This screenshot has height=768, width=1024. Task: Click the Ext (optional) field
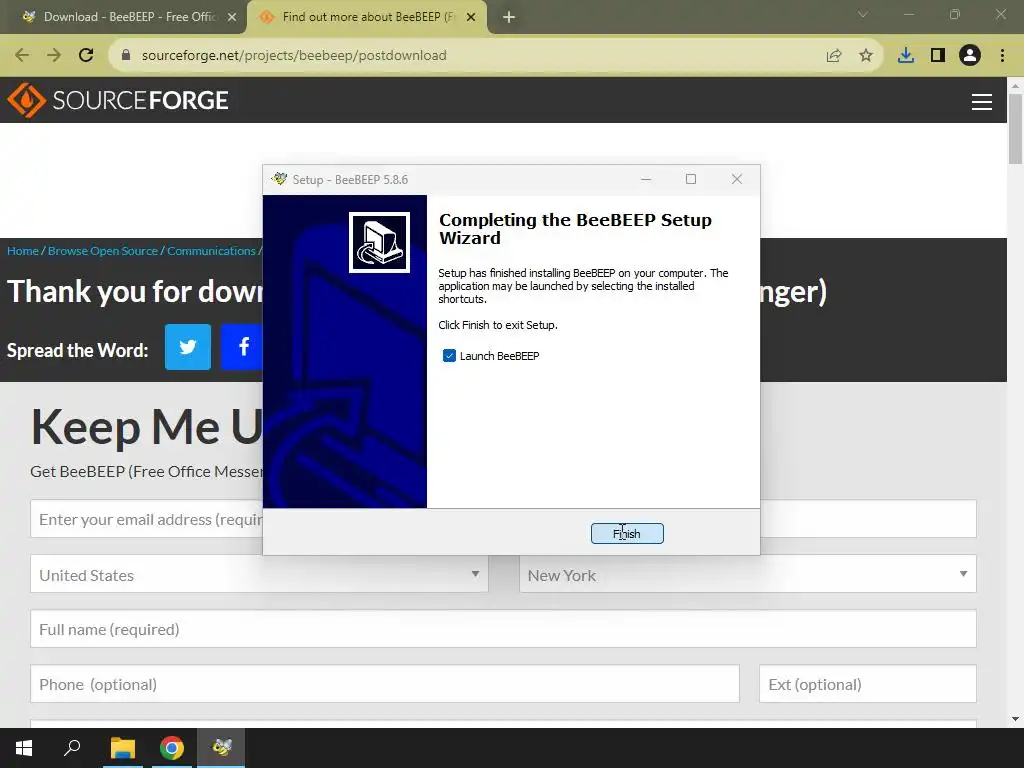click(x=868, y=684)
